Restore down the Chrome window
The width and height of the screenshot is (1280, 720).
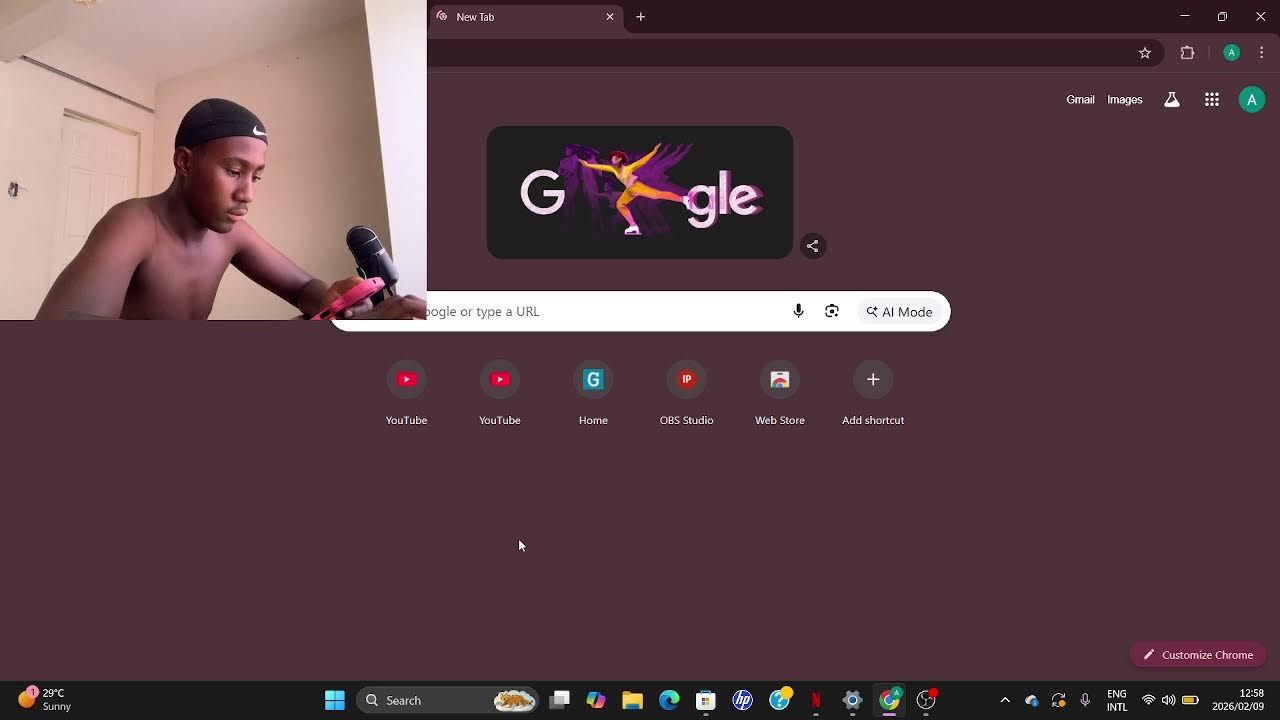coord(1222,16)
